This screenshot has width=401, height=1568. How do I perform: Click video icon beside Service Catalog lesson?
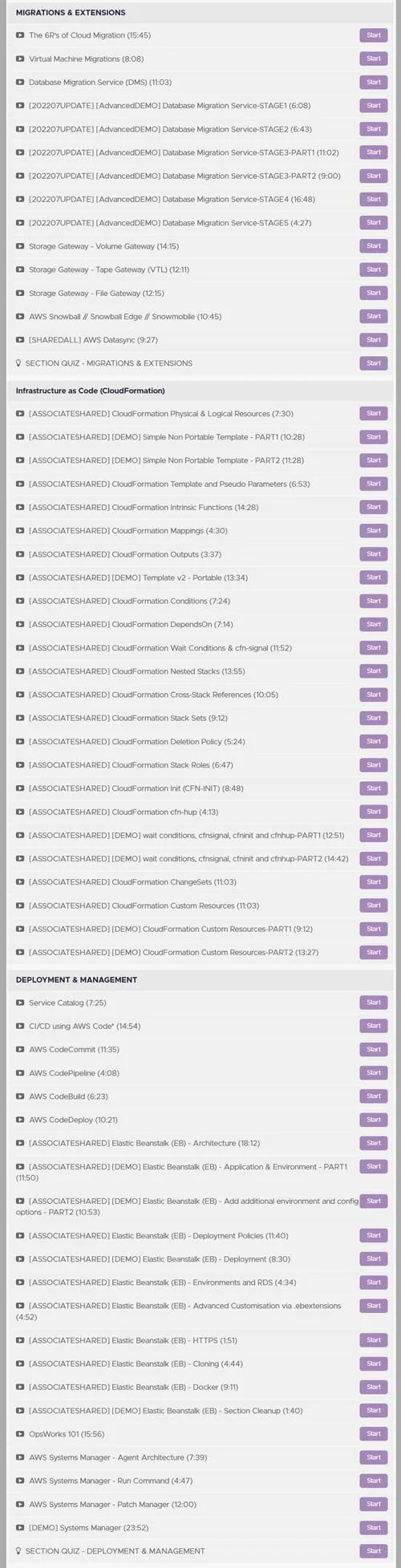tap(20, 1003)
